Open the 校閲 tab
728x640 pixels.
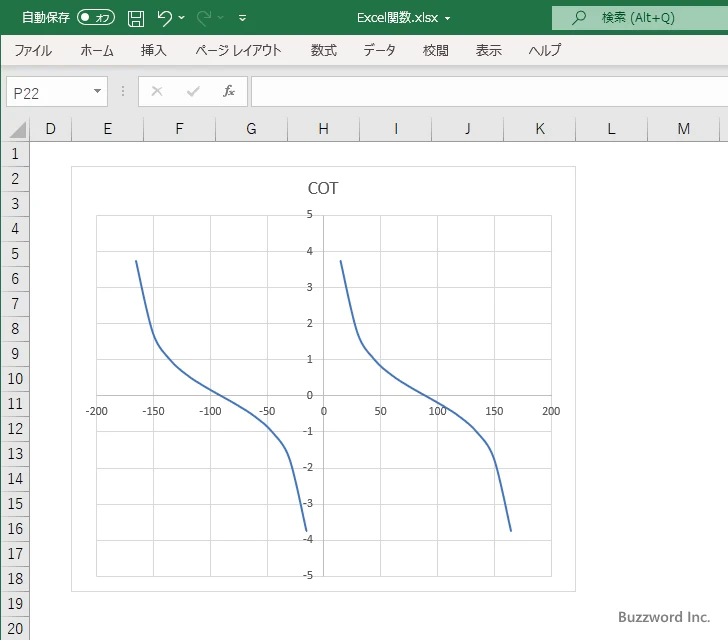(436, 50)
